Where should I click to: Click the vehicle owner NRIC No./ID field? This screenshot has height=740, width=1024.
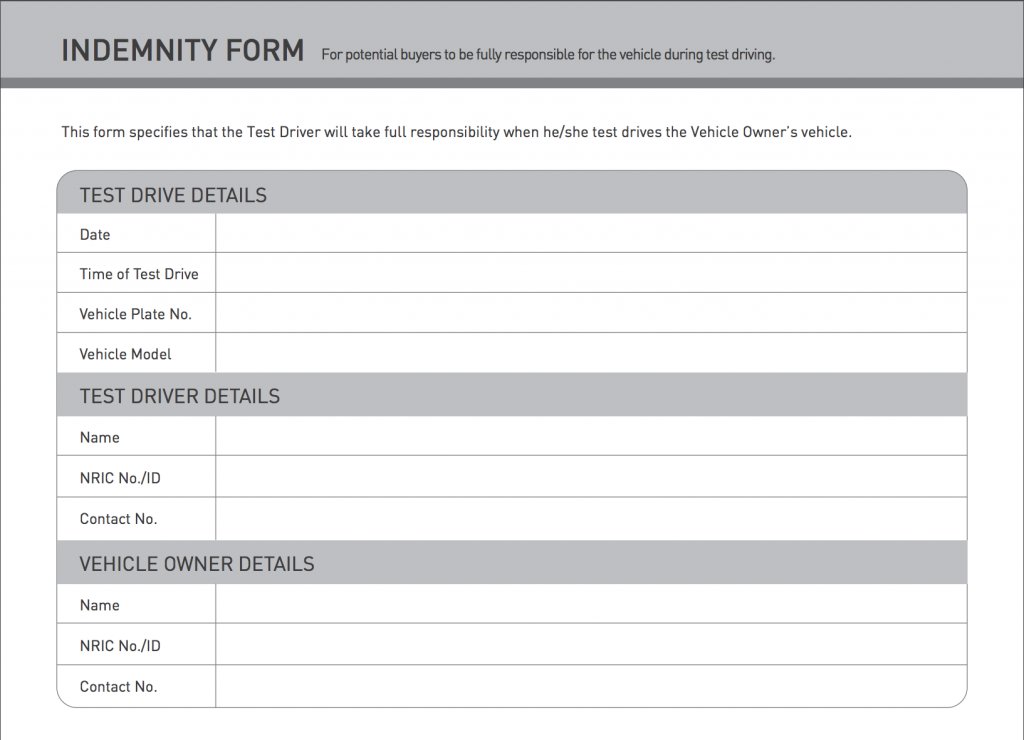coord(591,644)
